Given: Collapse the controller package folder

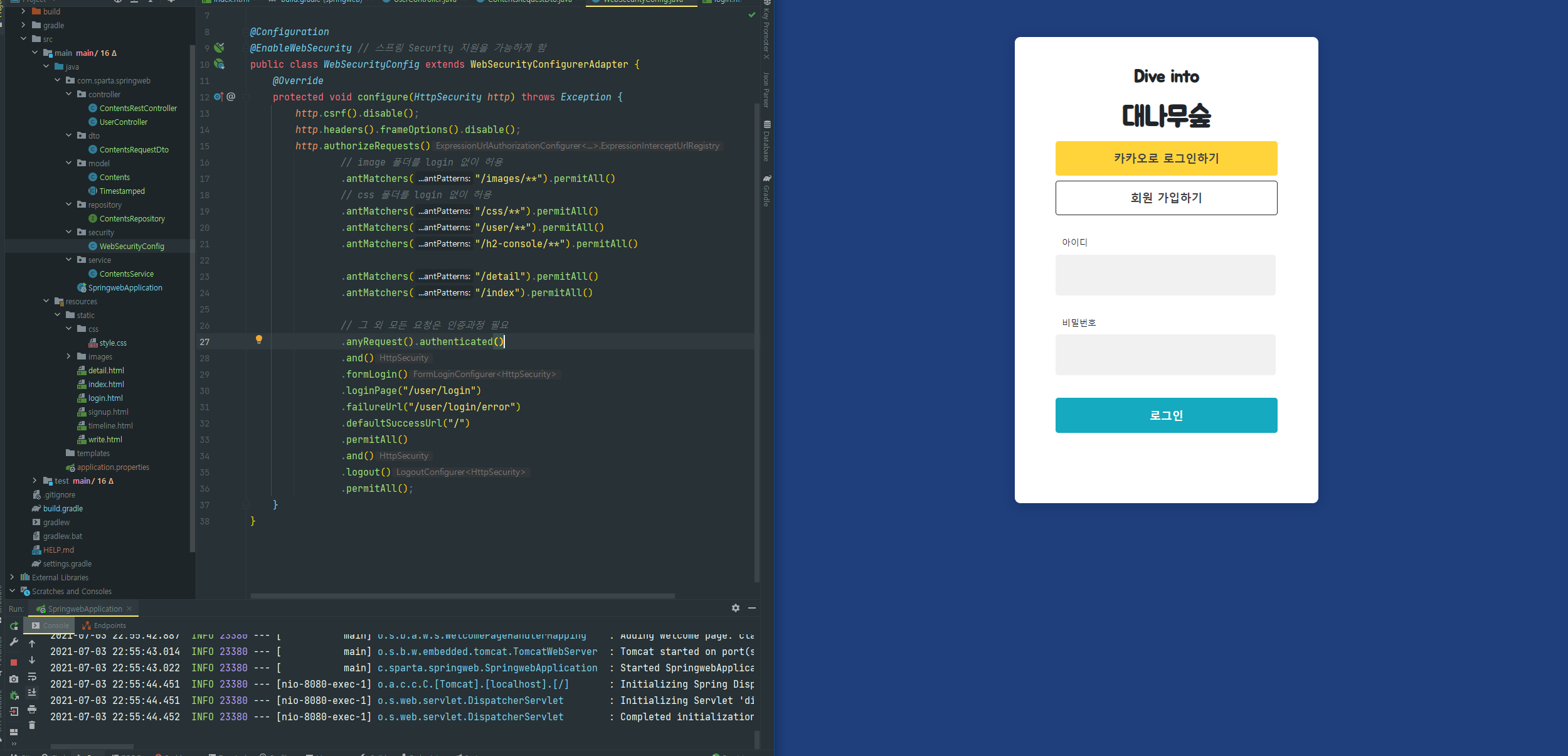Looking at the screenshot, I should [x=69, y=94].
